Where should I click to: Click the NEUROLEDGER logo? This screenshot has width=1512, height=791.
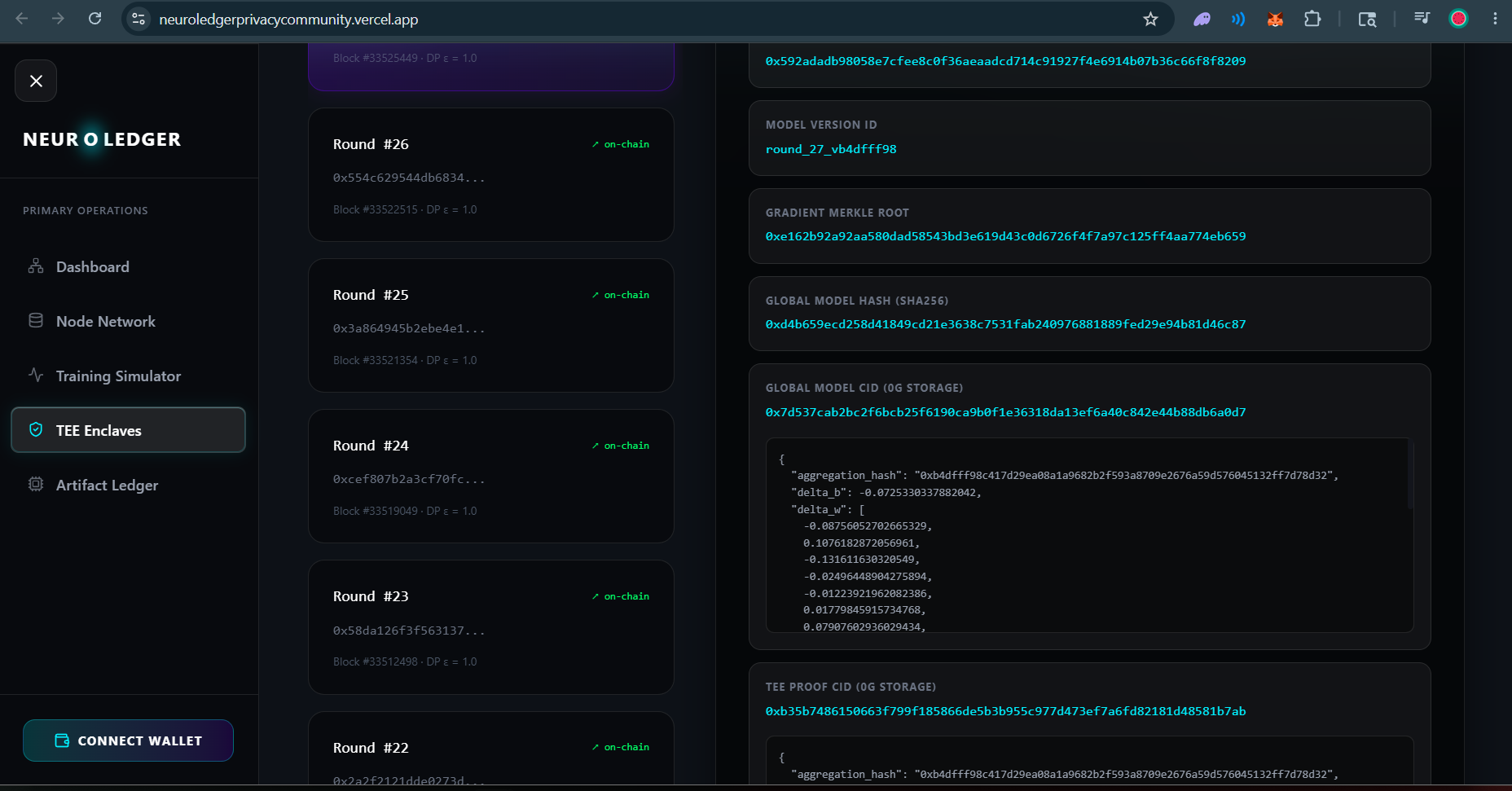coord(102,139)
